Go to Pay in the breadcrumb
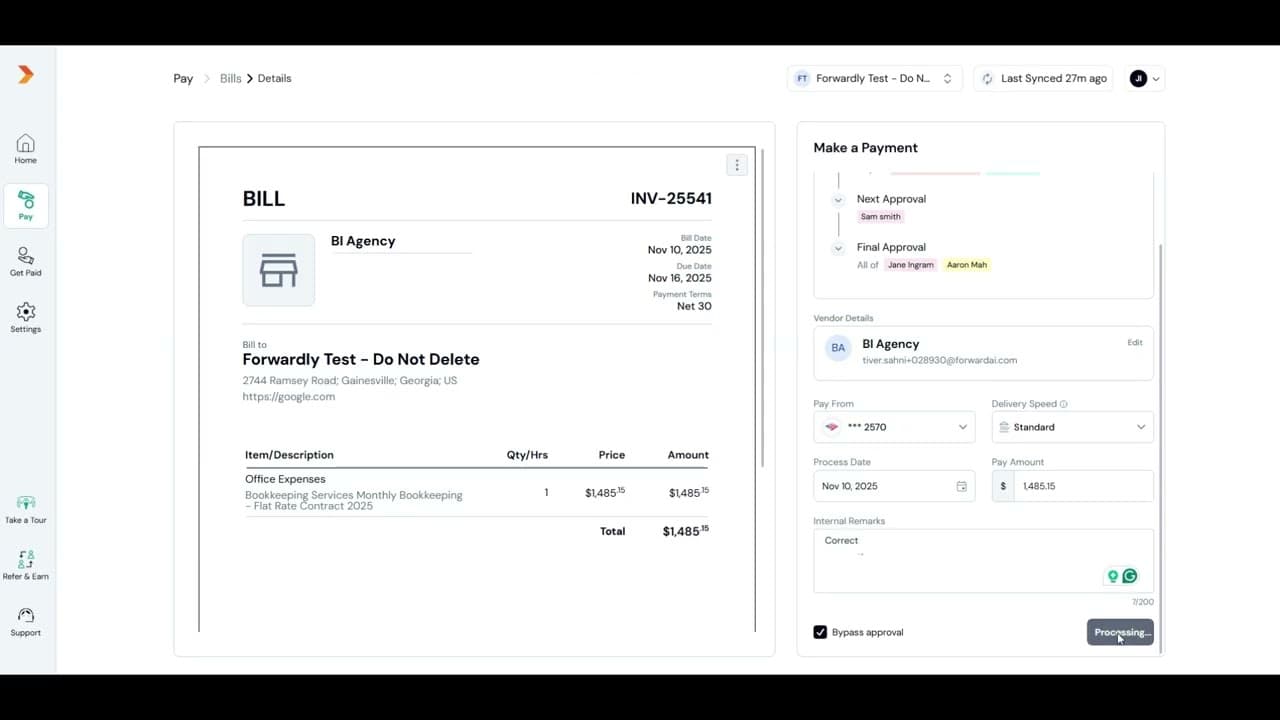 (x=183, y=78)
